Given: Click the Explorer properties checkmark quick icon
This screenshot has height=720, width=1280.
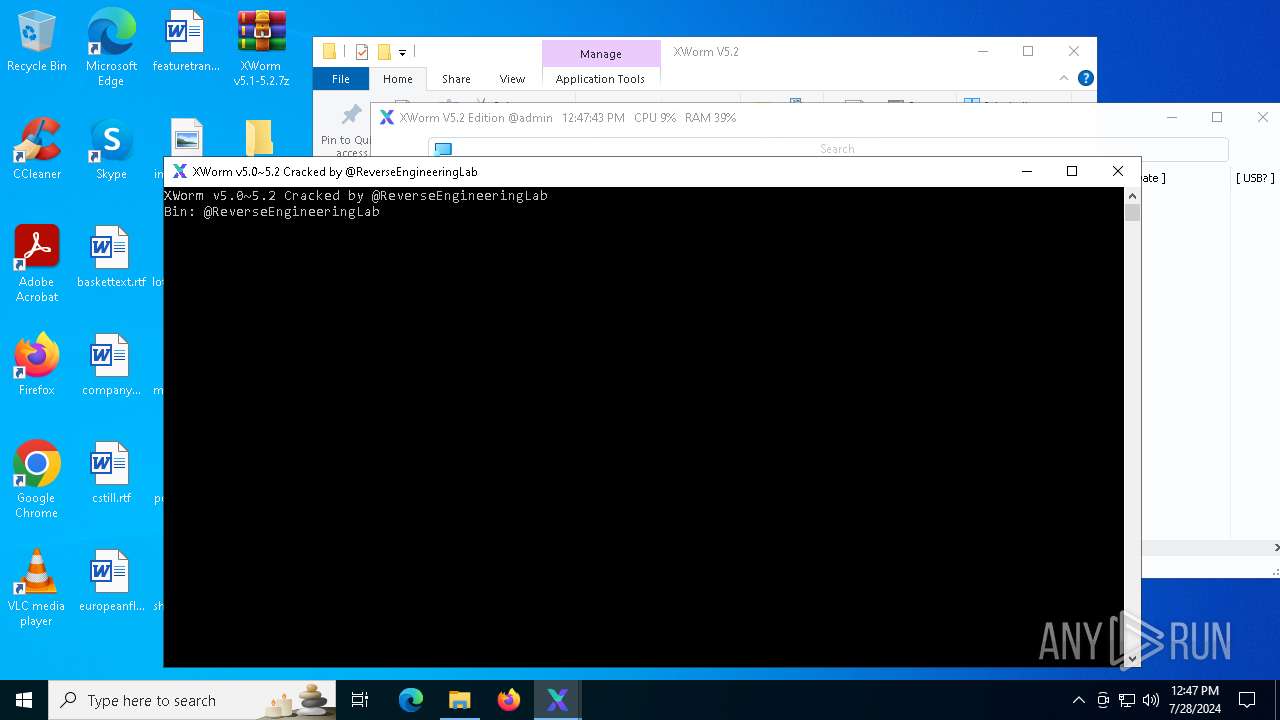Looking at the screenshot, I should [x=362, y=52].
